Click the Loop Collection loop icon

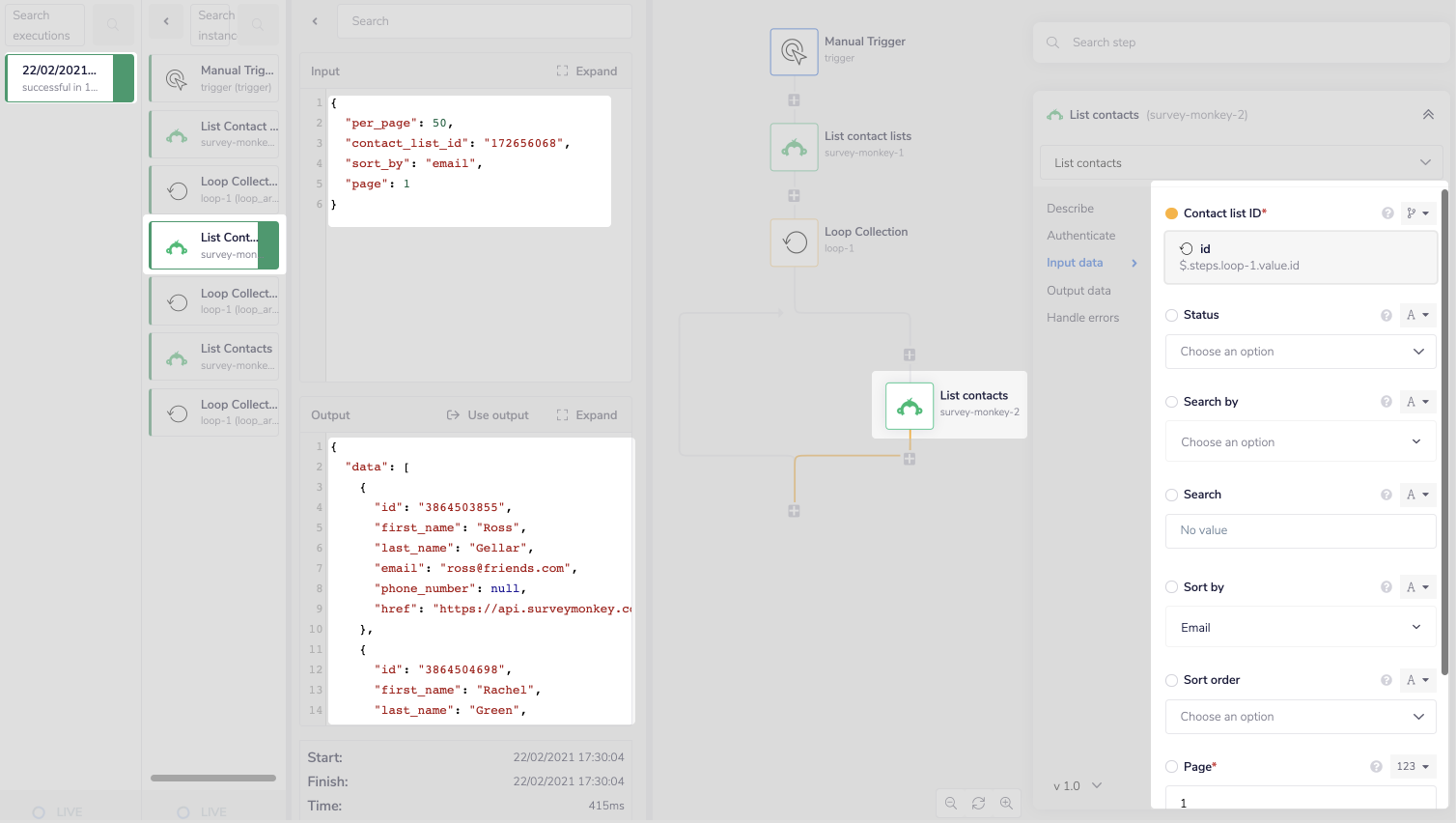794,242
